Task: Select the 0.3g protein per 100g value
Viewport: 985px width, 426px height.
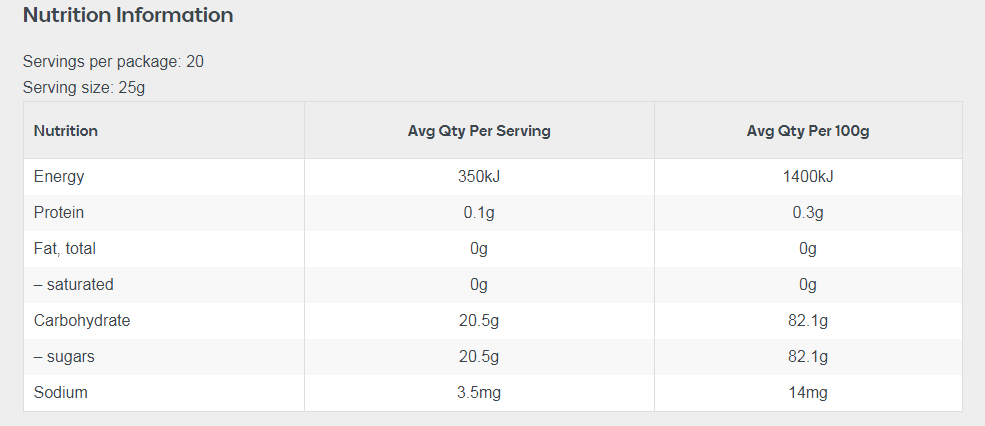Action: pyautogui.click(x=808, y=213)
